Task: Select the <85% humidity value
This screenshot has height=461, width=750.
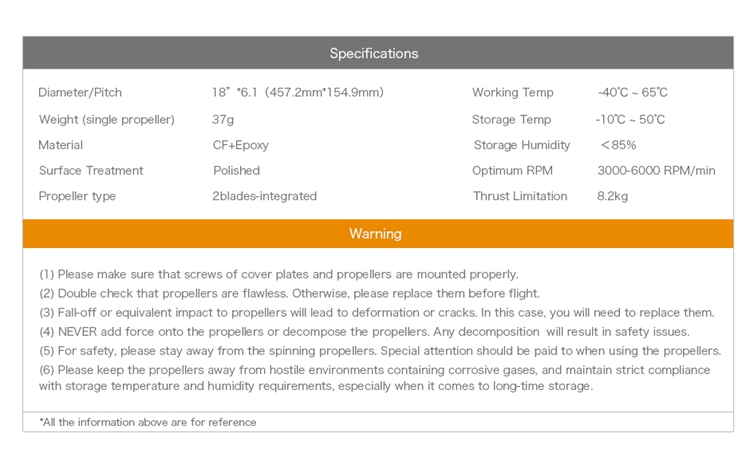Action: click(x=618, y=145)
